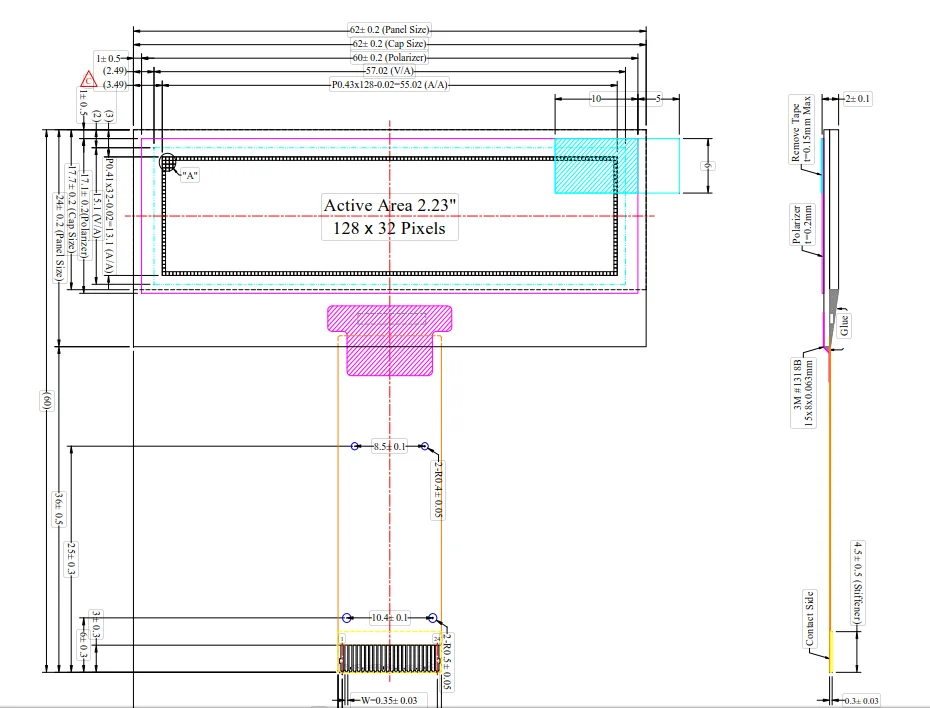The width and height of the screenshot is (930, 708).
Task: Click the "Active Area 2.23"" text label
Action: coord(390,205)
